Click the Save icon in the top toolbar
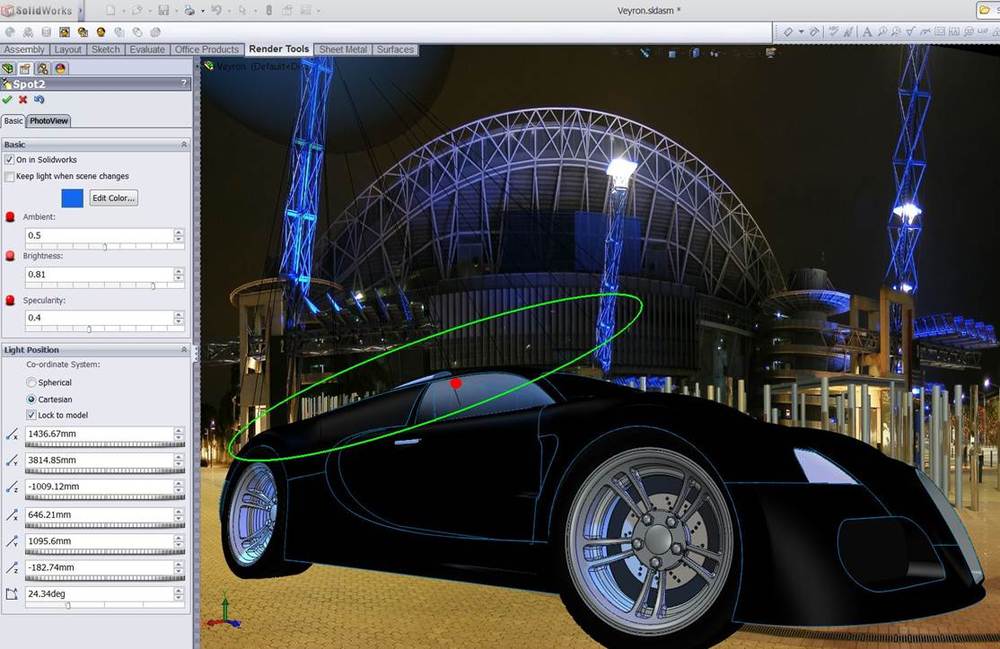The height and width of the screenshot is (649, 1000). 163,10
